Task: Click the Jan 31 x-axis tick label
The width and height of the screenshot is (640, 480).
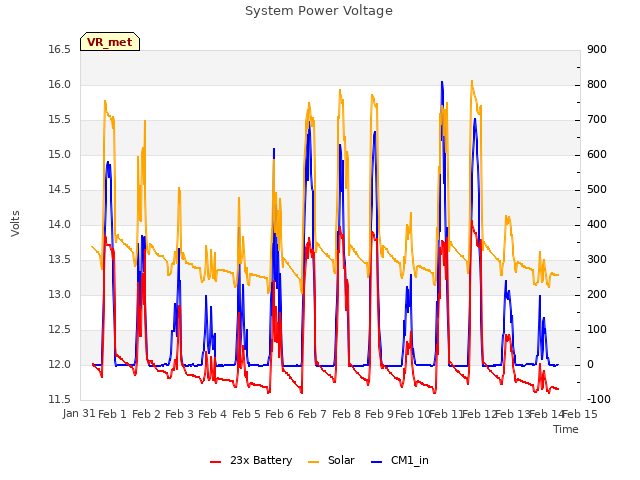Action: click(79, 413)
